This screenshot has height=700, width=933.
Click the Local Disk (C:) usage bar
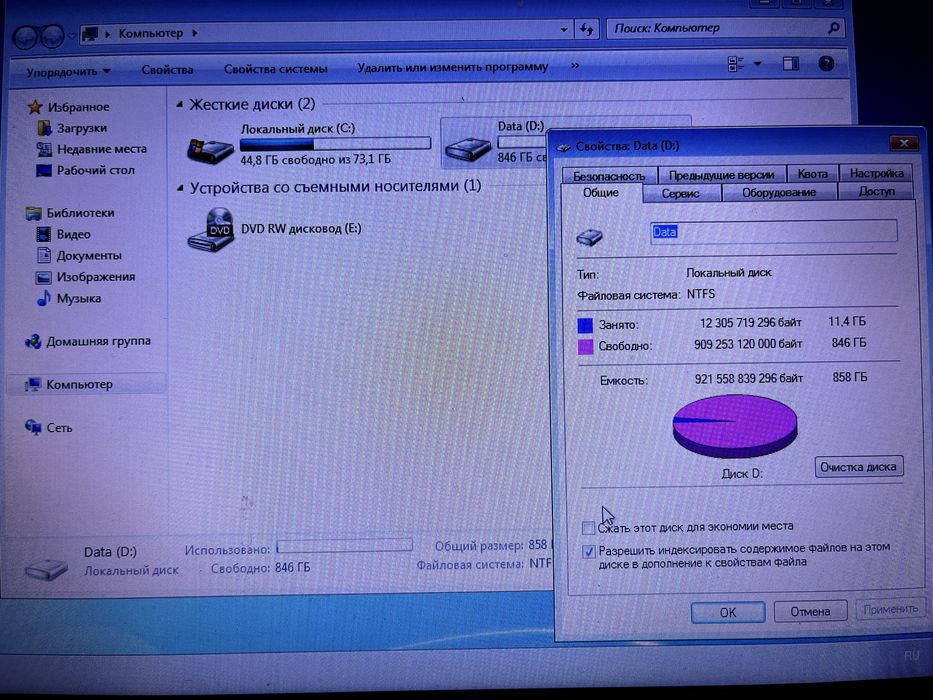point(335,143)
